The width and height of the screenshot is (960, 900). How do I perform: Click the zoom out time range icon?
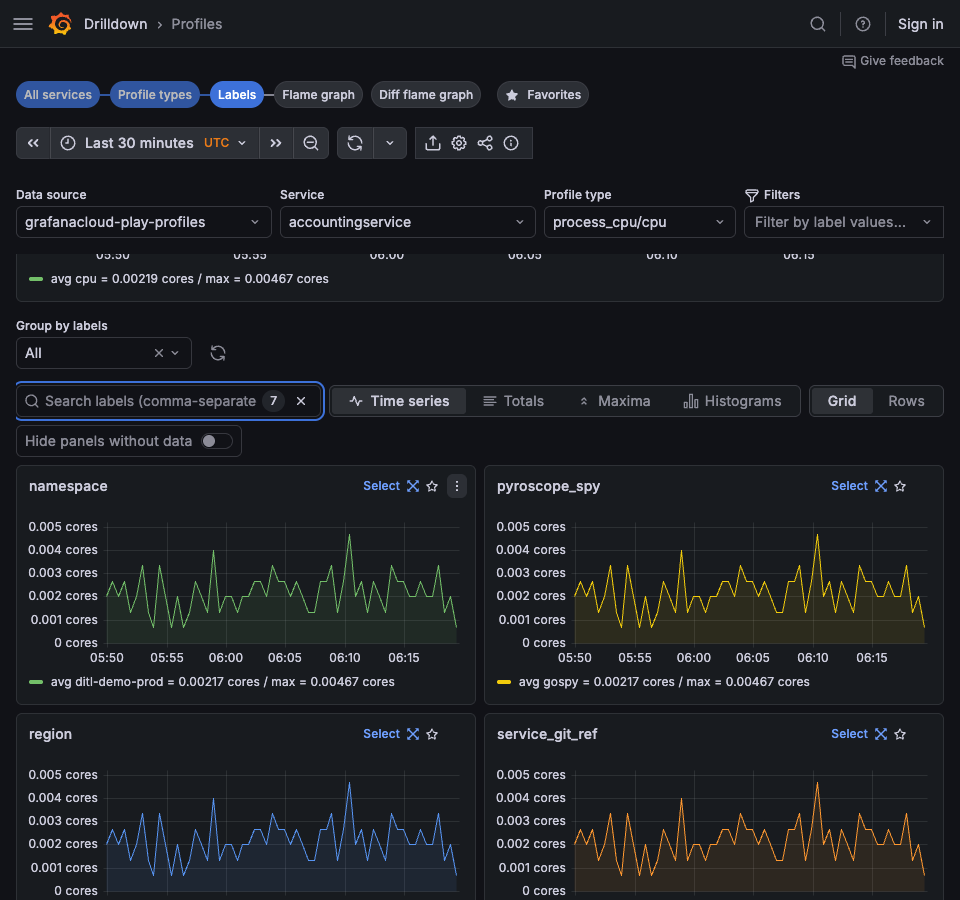click(311, 143)
